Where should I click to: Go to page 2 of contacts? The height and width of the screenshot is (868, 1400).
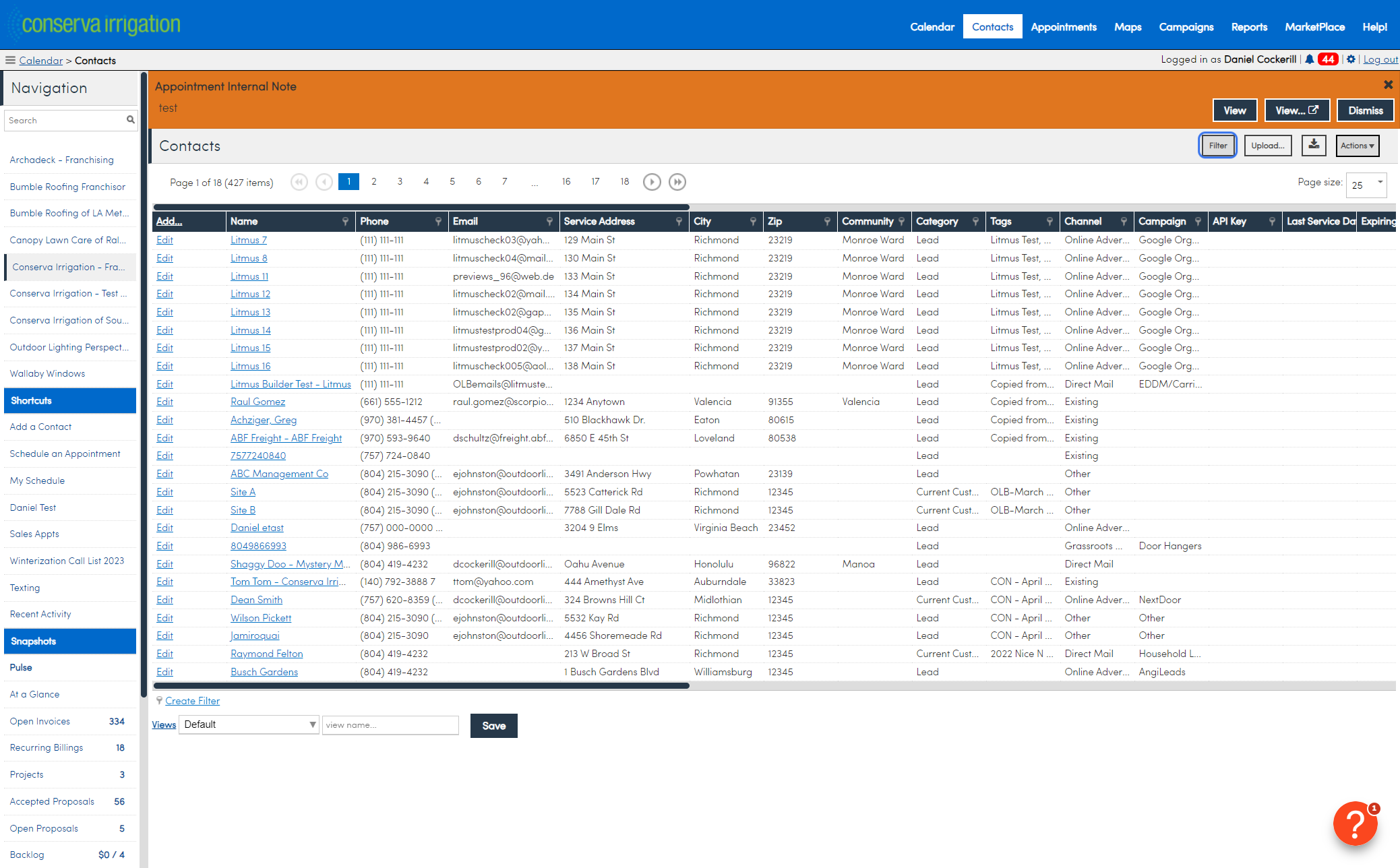click(x=374, y=182)
